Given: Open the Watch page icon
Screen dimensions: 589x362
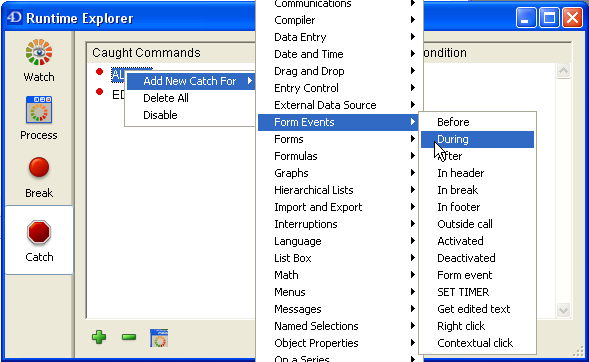Looking at the screenshot, I should pos(39,53).
